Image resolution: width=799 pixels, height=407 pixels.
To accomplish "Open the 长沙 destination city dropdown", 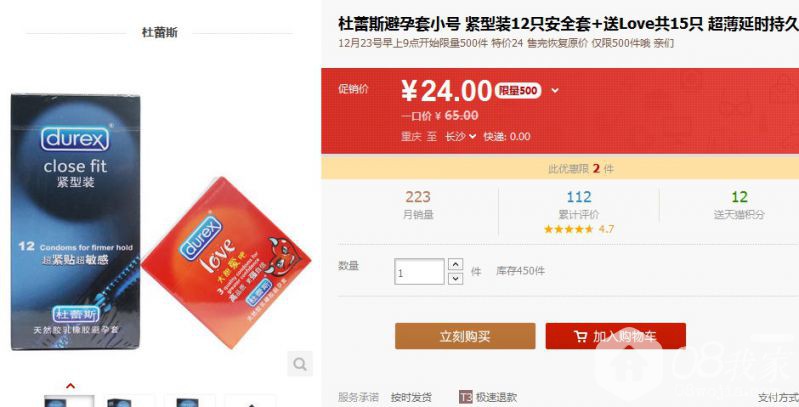I will point(461,137).
